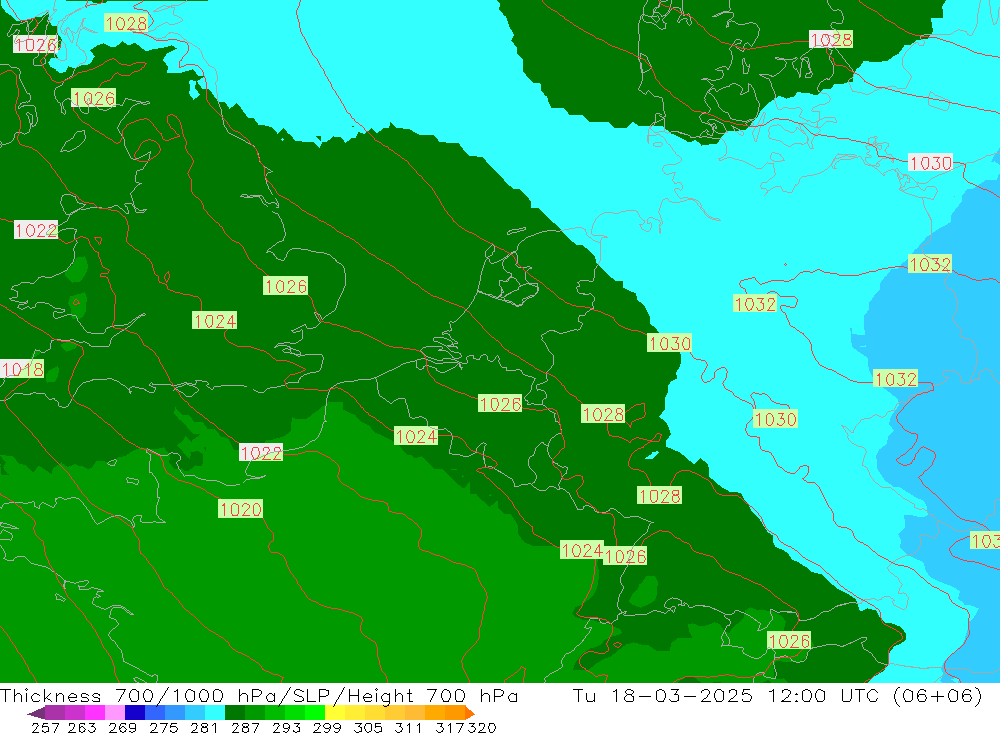Screen dimensions: 1000x733
Task: Click the 'Thickness 700/1000 hPa/SLP/Height 700 hPa' title
Action: tap(259, 695)
